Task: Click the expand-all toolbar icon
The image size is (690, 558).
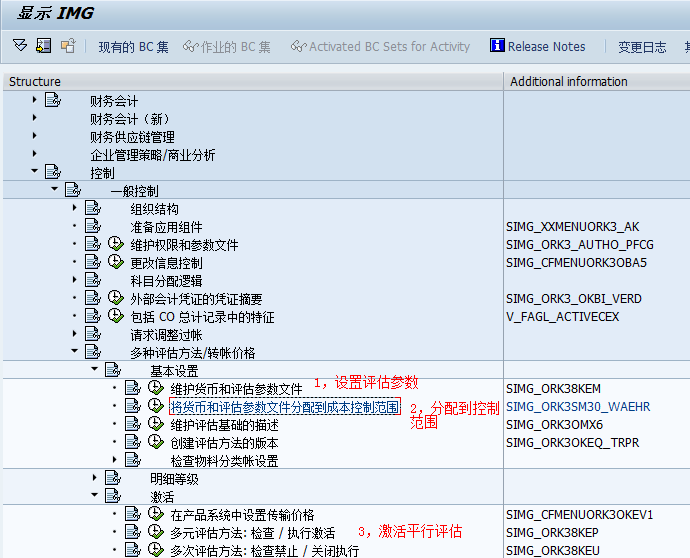Action: [20, 45]
